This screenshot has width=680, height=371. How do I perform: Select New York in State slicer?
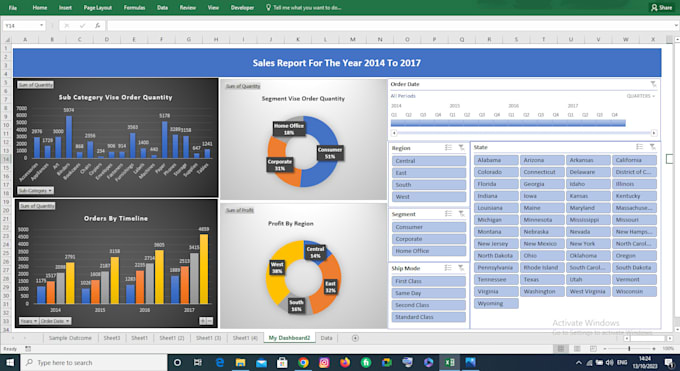click(588, 244)
